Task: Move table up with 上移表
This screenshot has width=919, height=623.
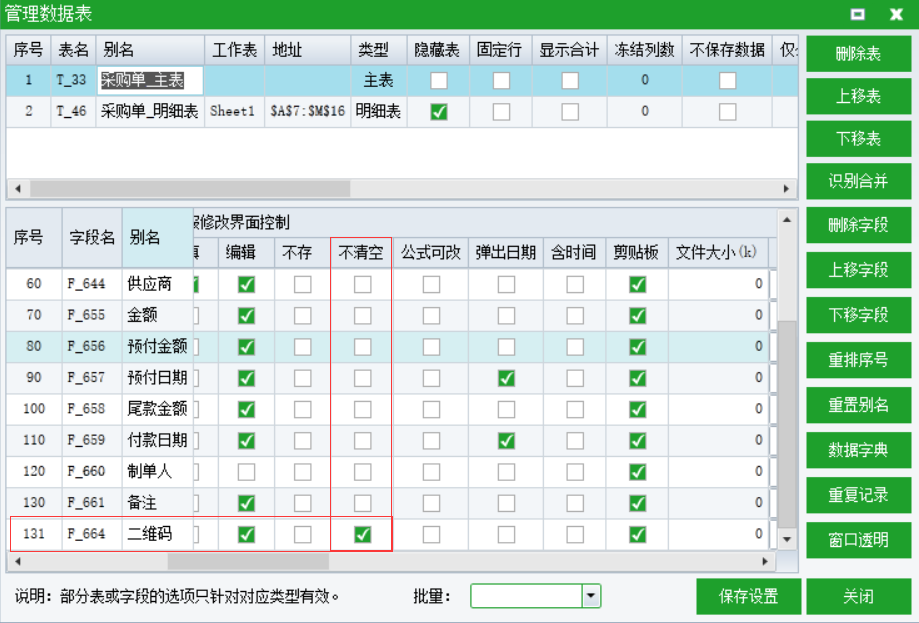Action: 858,96
